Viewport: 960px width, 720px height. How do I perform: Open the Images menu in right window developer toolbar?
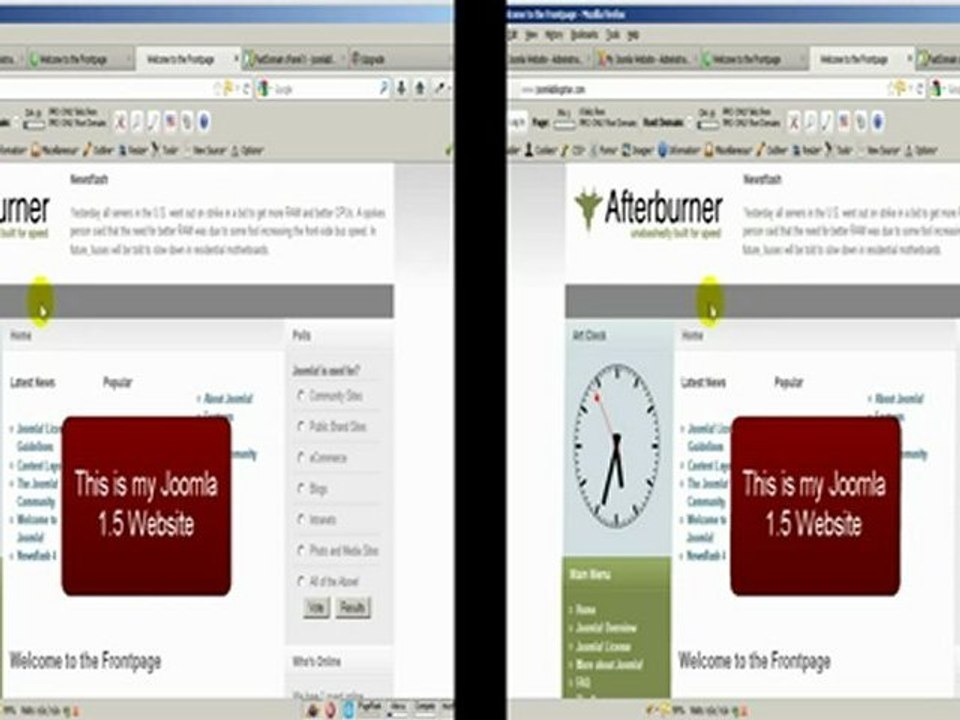click(638, 150)
